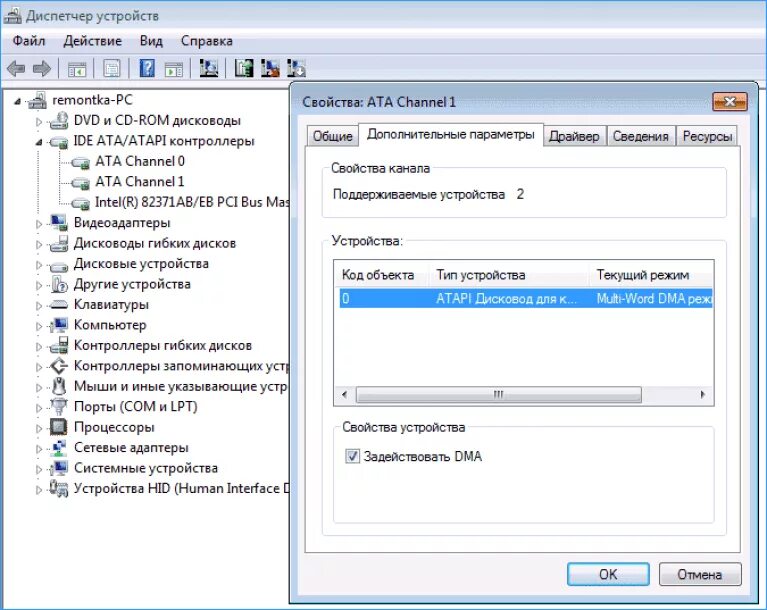Click the Системные устройства icon
This screenshot has height=610, width=767.
pos(59,468)
